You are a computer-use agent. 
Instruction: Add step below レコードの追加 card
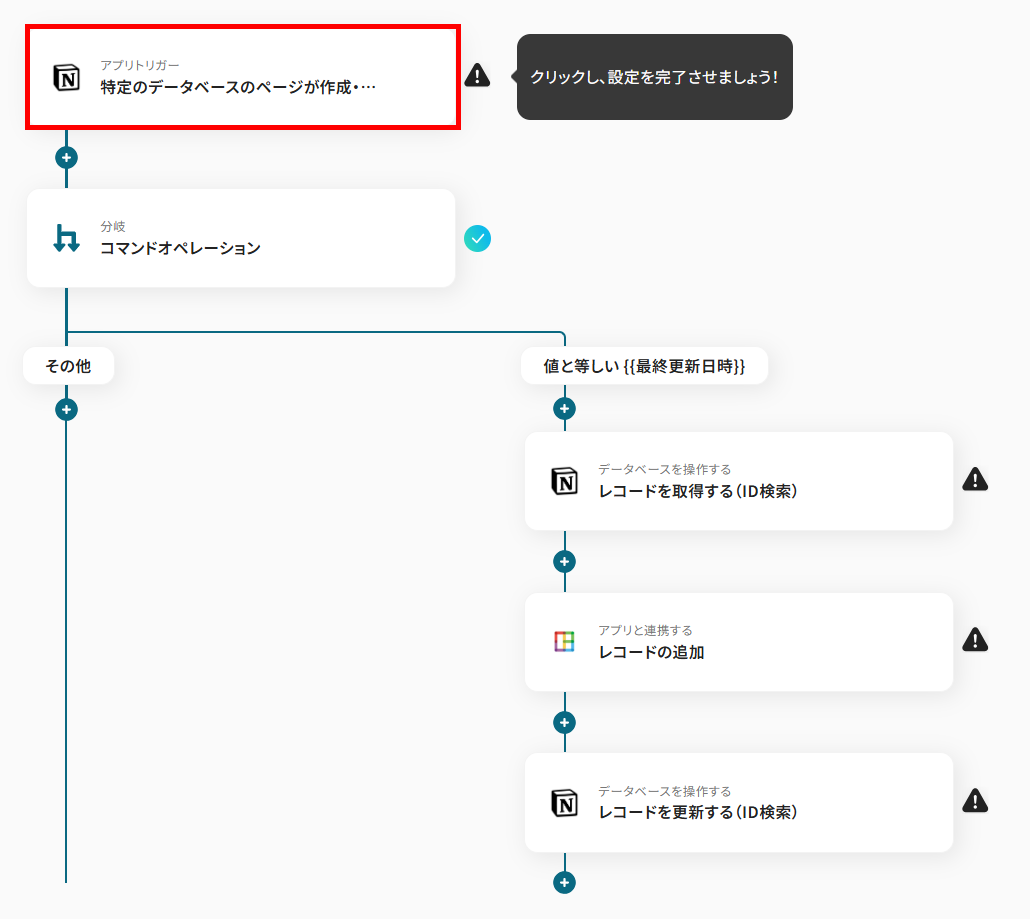(564, 723)
